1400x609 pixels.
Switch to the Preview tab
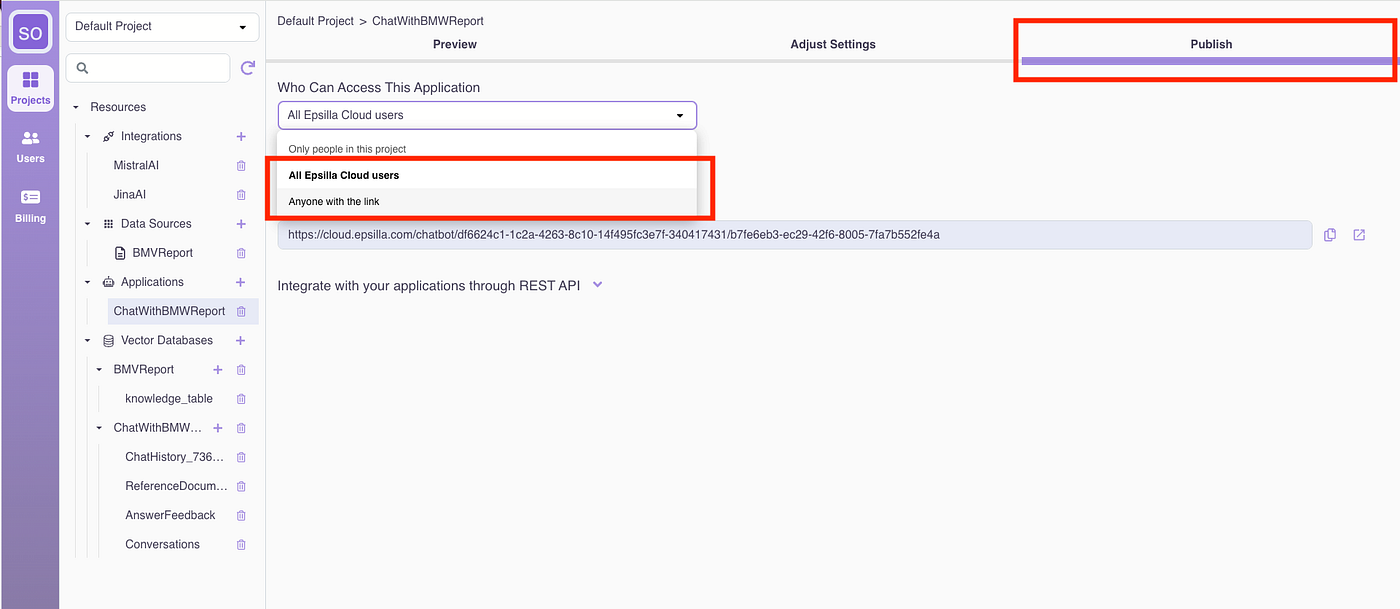[x=455, y=45]
